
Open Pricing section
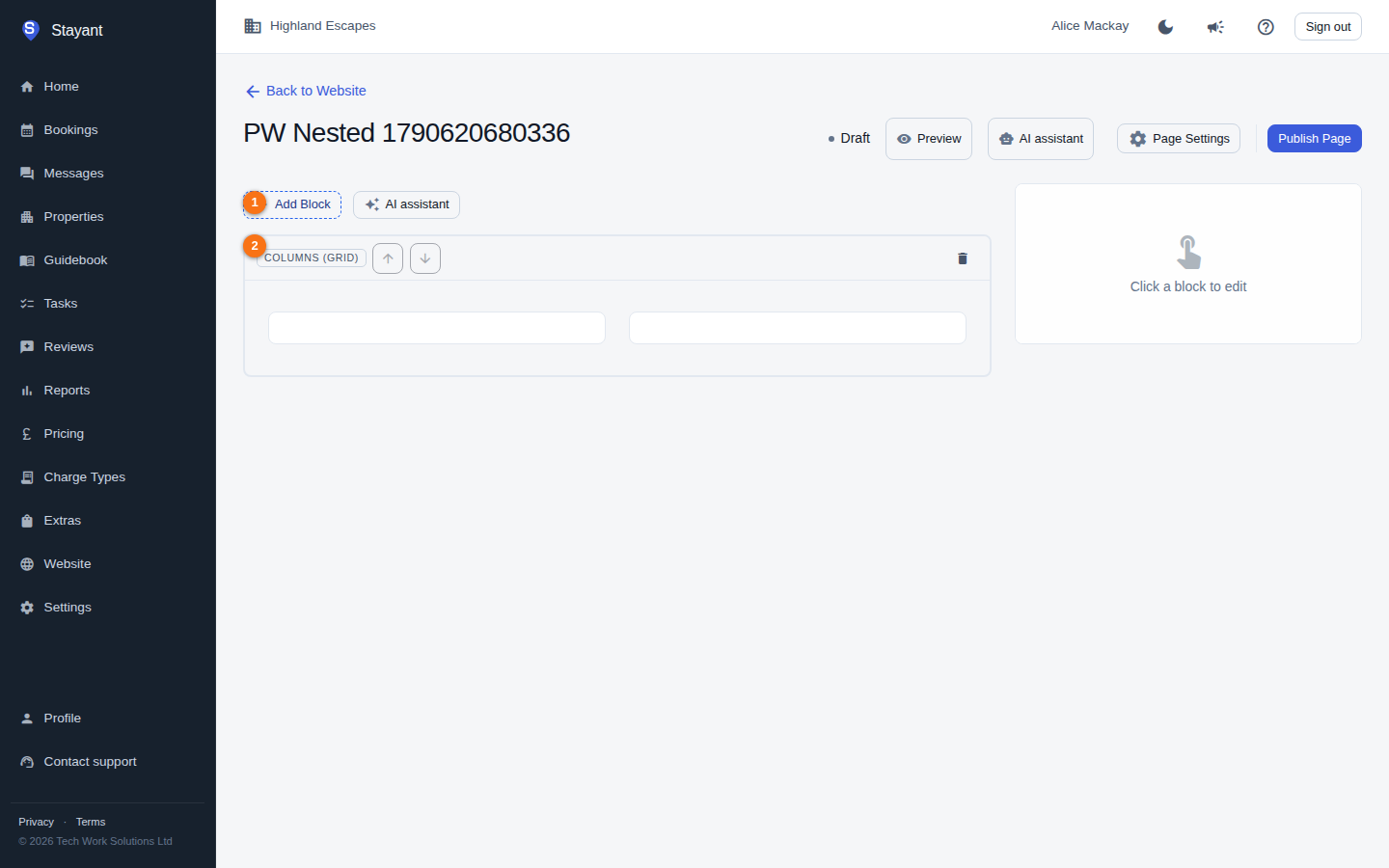108,434
